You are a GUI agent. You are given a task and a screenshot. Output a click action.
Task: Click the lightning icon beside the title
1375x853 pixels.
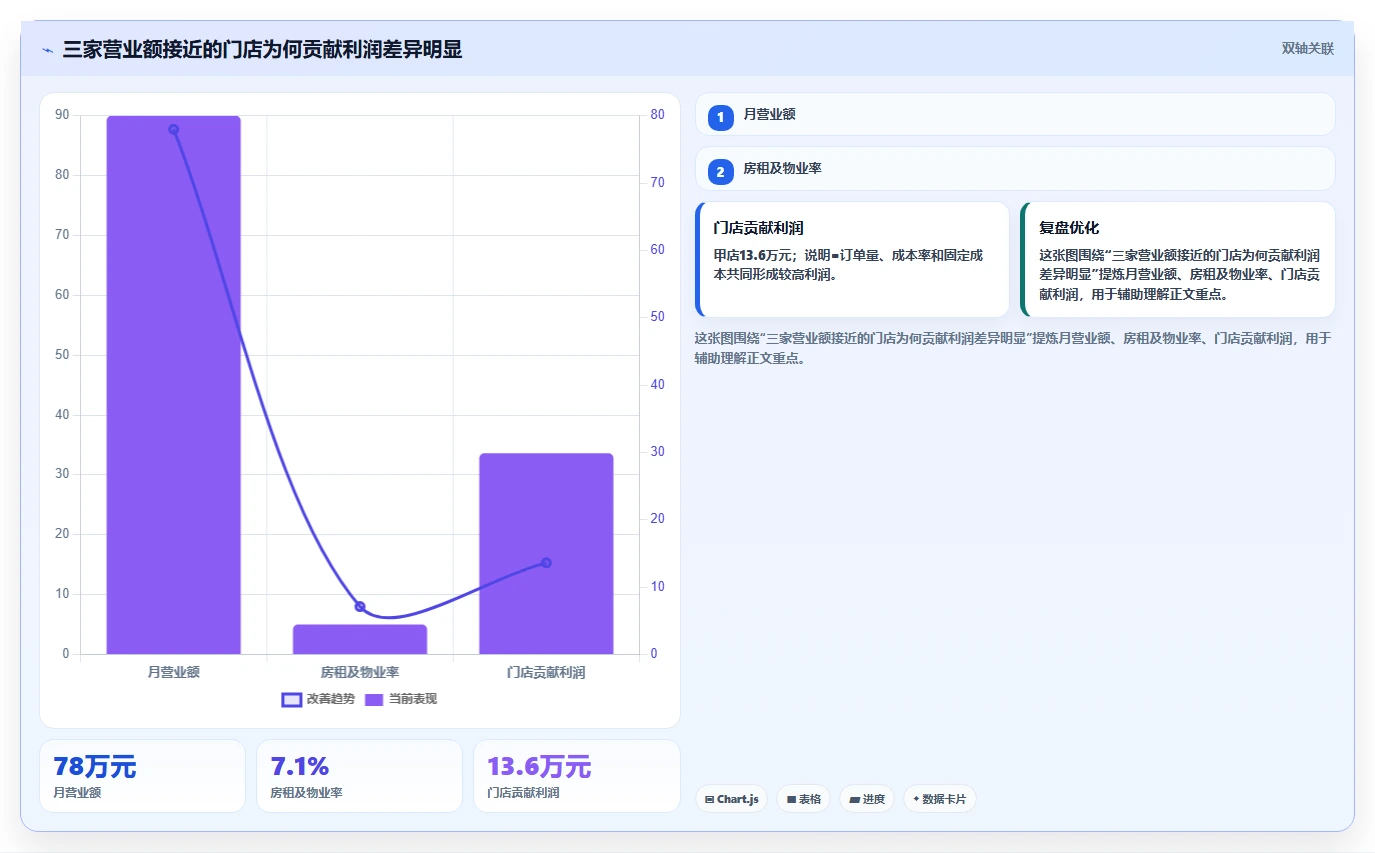(48, 50)
